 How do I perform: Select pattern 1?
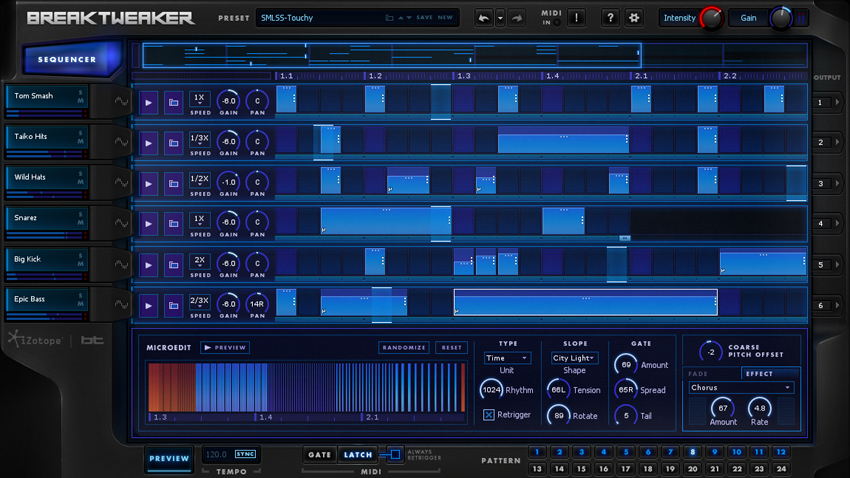click(537, 452)
